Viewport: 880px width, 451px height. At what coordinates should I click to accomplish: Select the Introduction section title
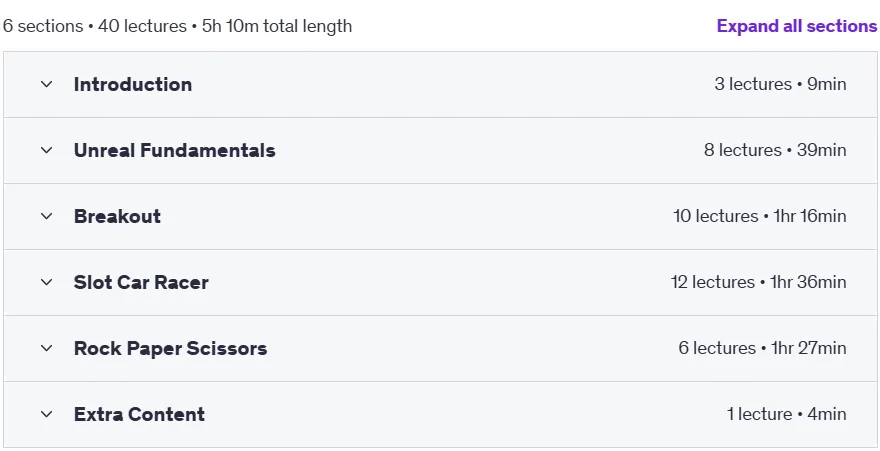point(133,84)
